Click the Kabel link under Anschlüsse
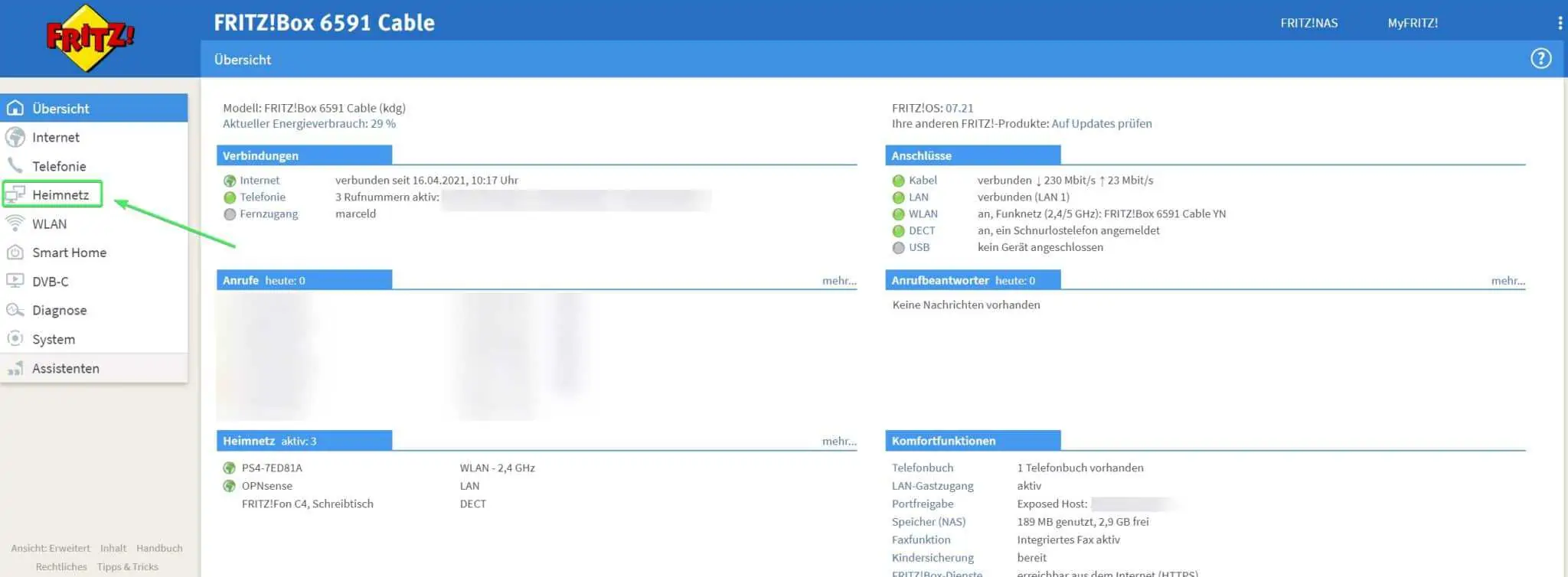The width and height of the screenshot is (1568, 577). [923, 181]
